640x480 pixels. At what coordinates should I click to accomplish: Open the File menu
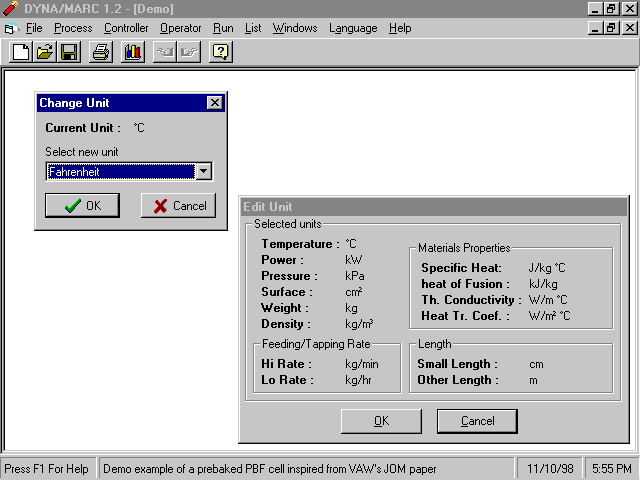pyautogui.click(x=34, y=28)
